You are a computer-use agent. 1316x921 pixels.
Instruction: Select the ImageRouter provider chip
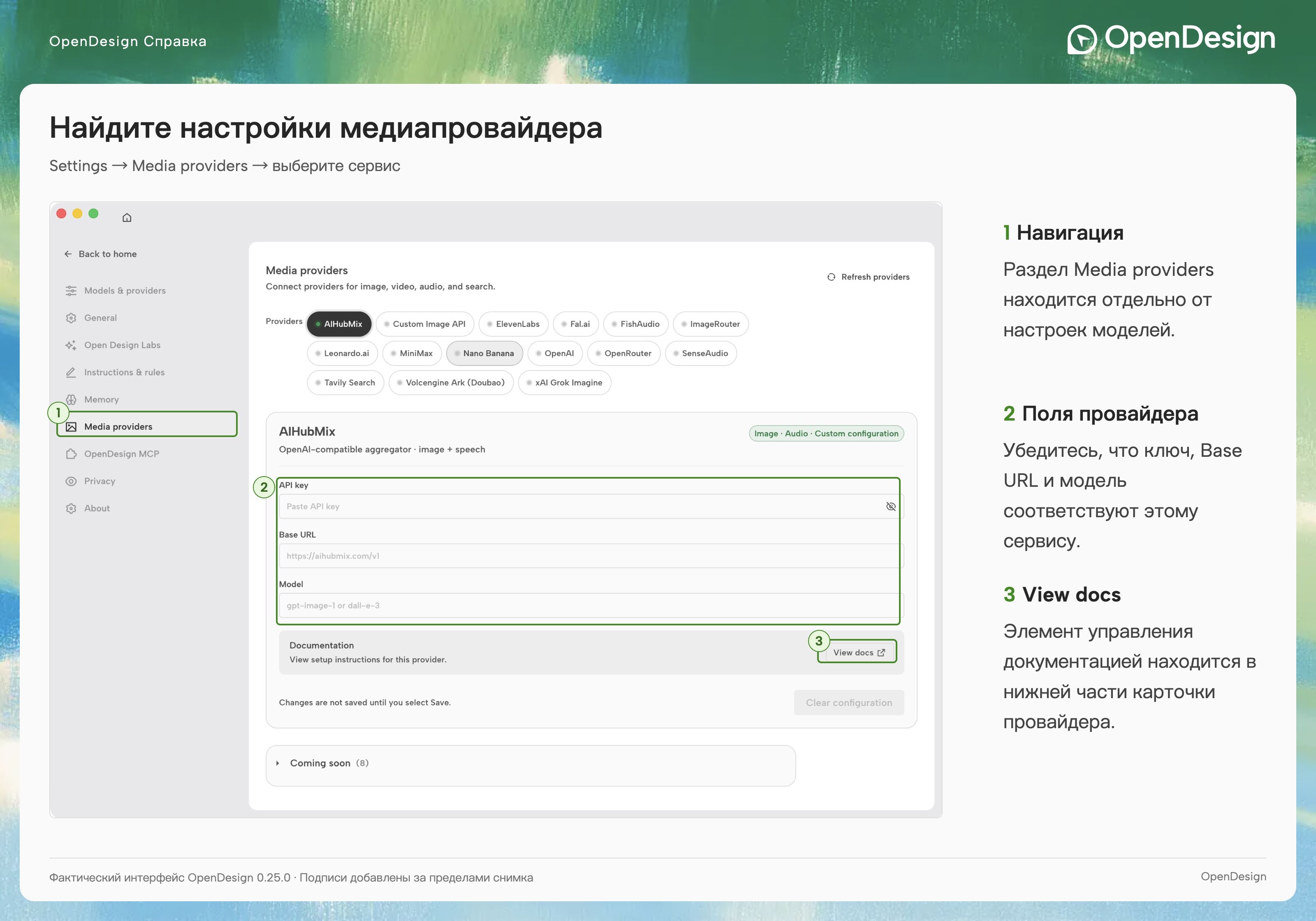click(x=711, y=324)
